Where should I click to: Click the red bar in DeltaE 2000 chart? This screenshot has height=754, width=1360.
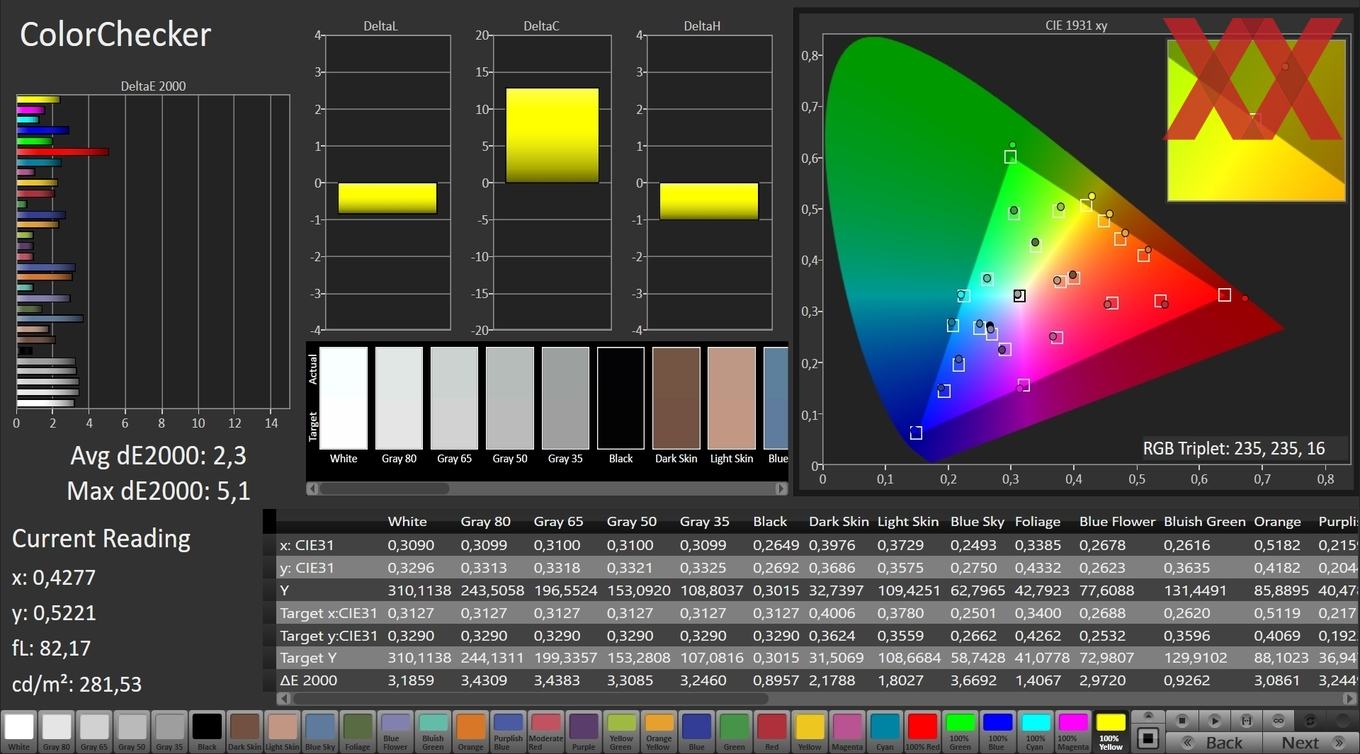tap(62, 152)
